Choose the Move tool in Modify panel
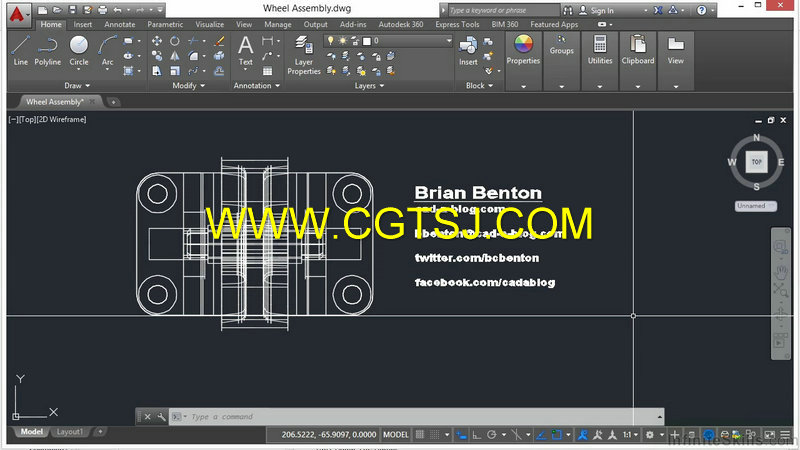The width and height of the screenshot is (800, 450). click(x=157, y=41)
